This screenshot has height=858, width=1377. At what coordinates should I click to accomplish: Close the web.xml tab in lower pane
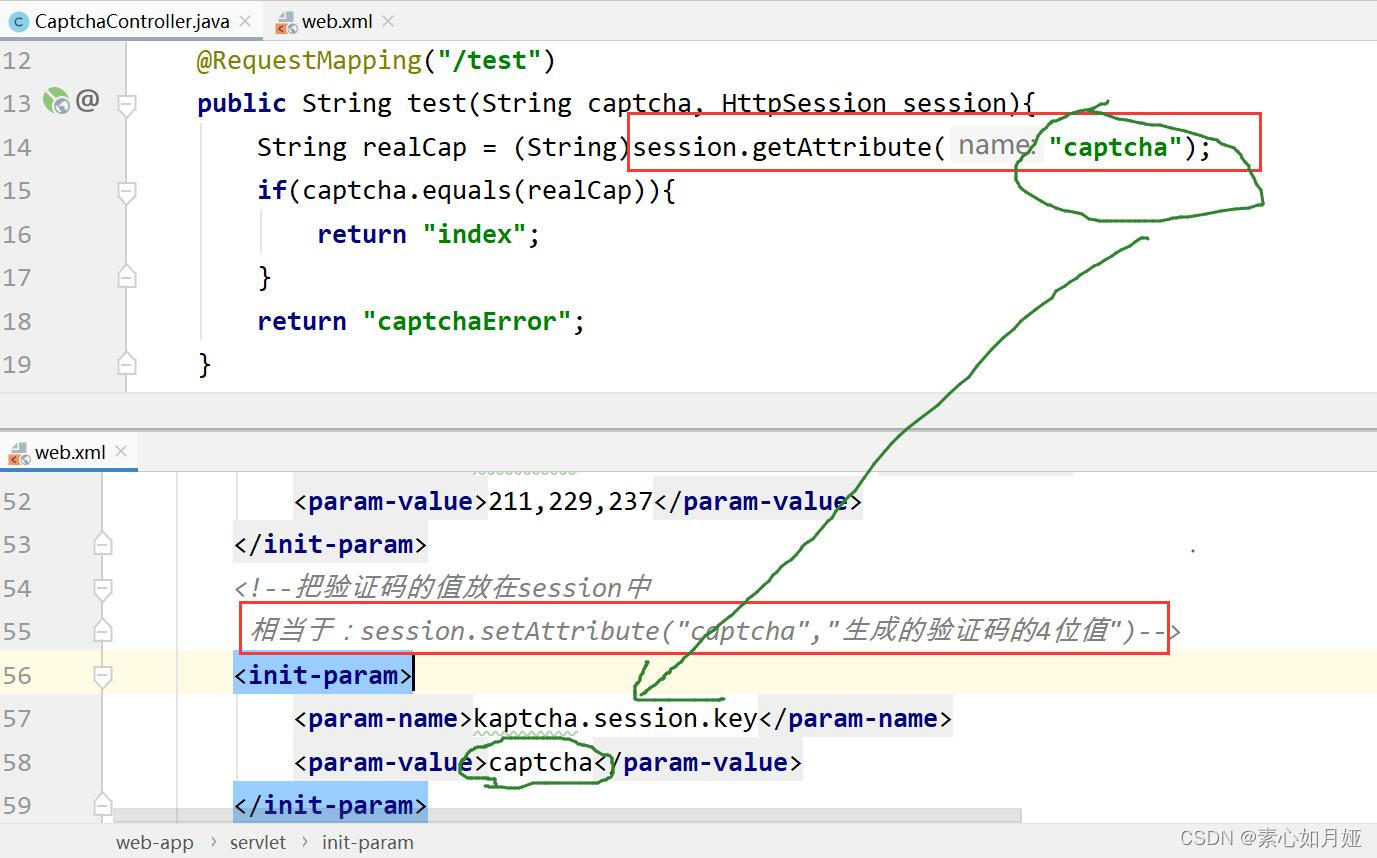[x=121, y=451]
